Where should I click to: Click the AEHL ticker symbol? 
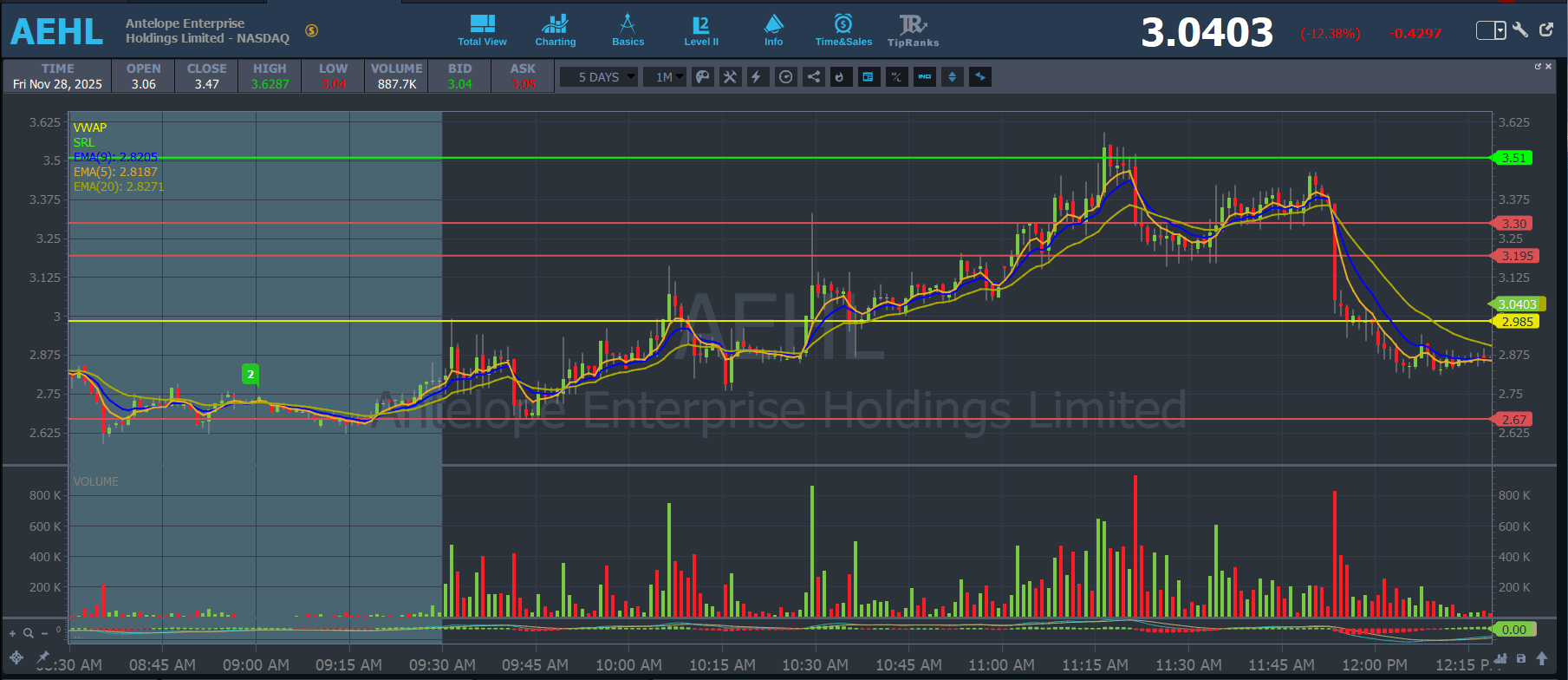57,32
